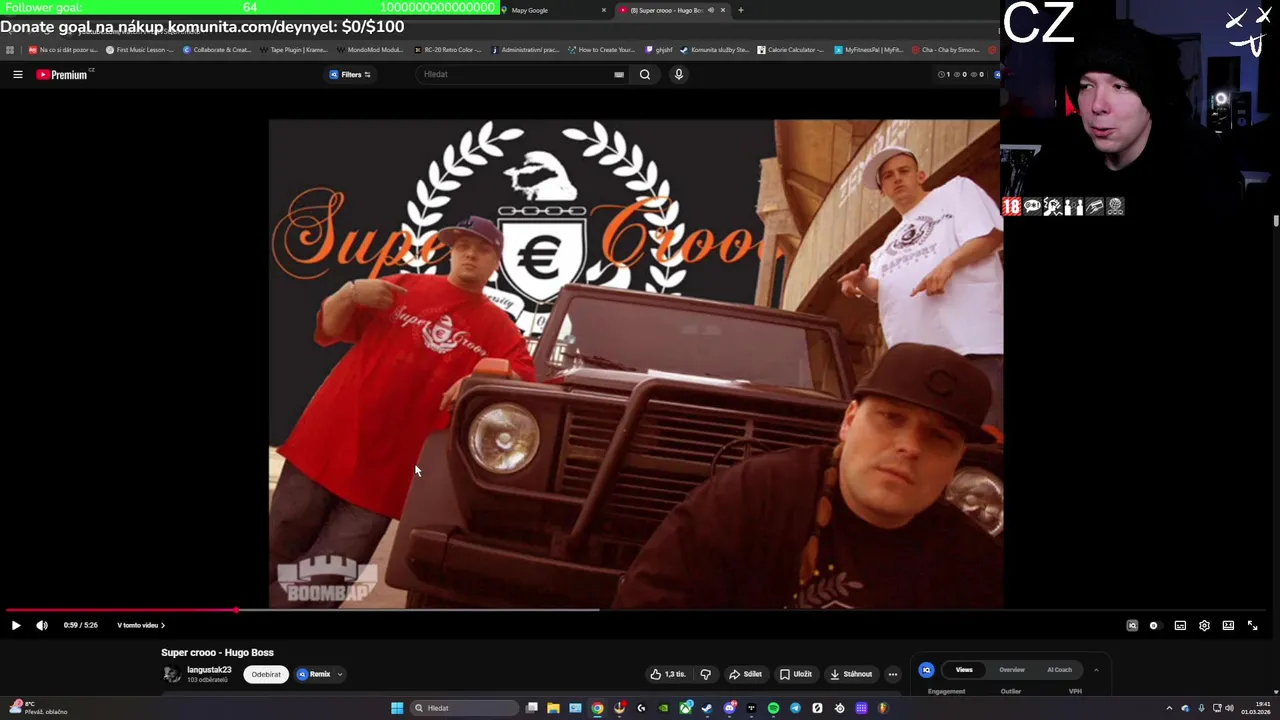Open Discord from the taskbar
The width and height of the screenshot is (1280, 720).
click(x=729, y=708)
